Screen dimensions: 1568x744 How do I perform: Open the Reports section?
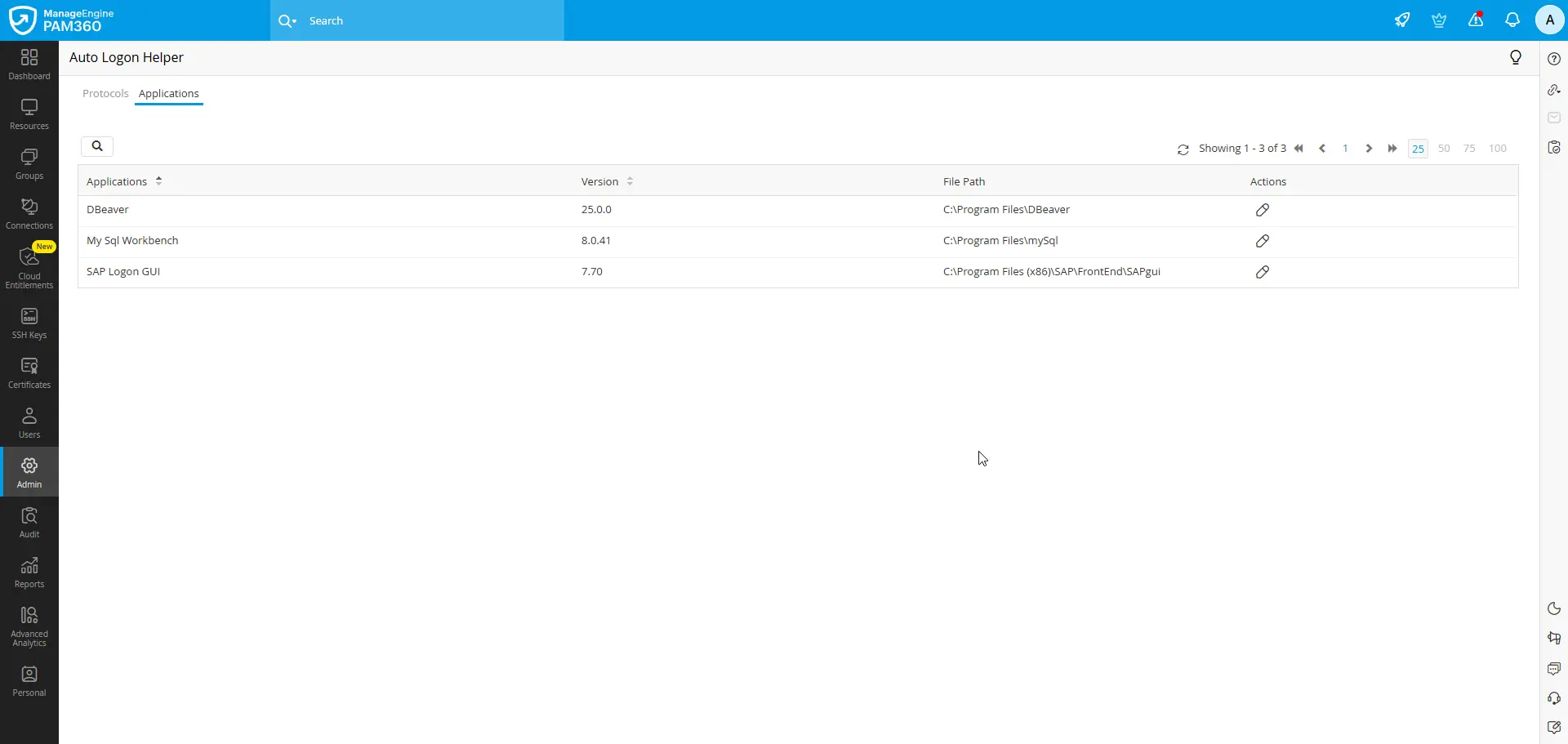[29, 571]
